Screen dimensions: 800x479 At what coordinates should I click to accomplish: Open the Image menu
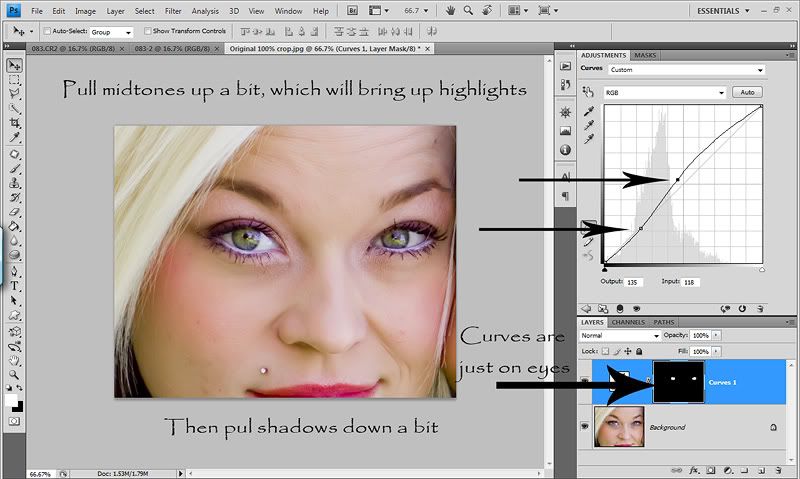[85, 11]
